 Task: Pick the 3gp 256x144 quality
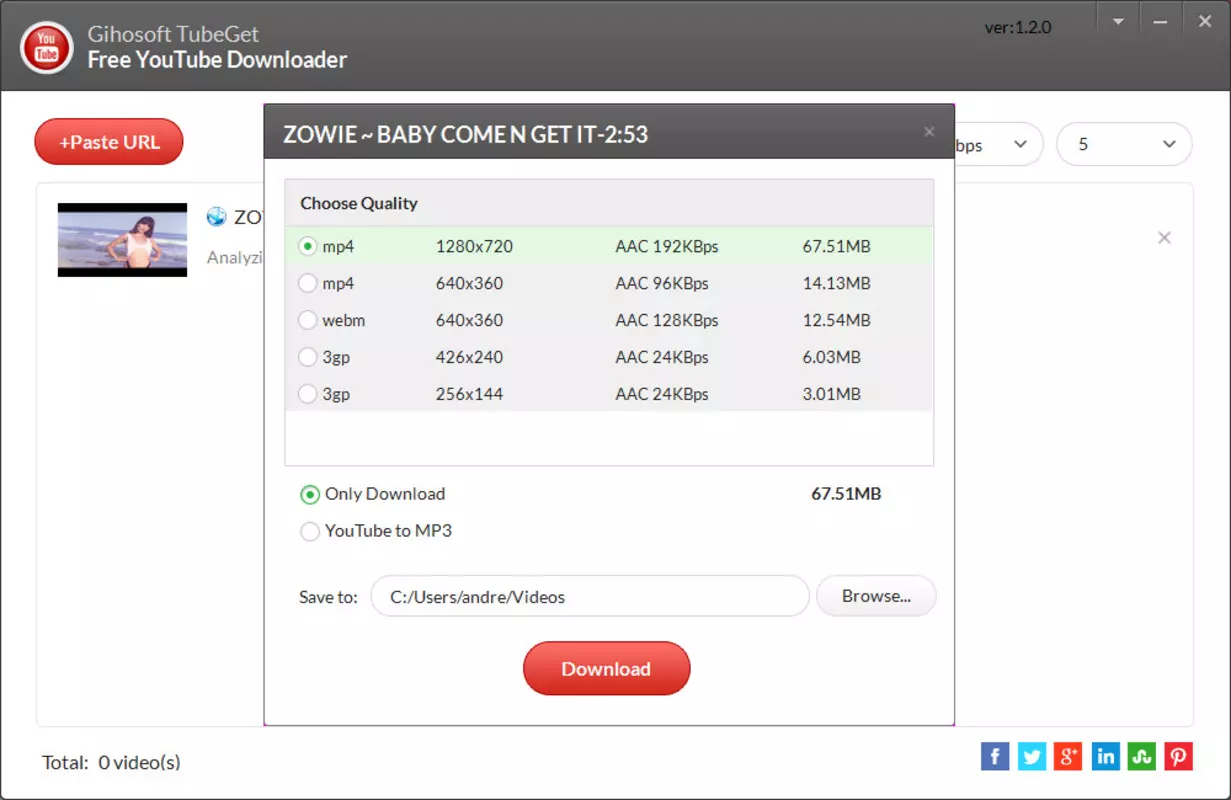click(609, 394)
